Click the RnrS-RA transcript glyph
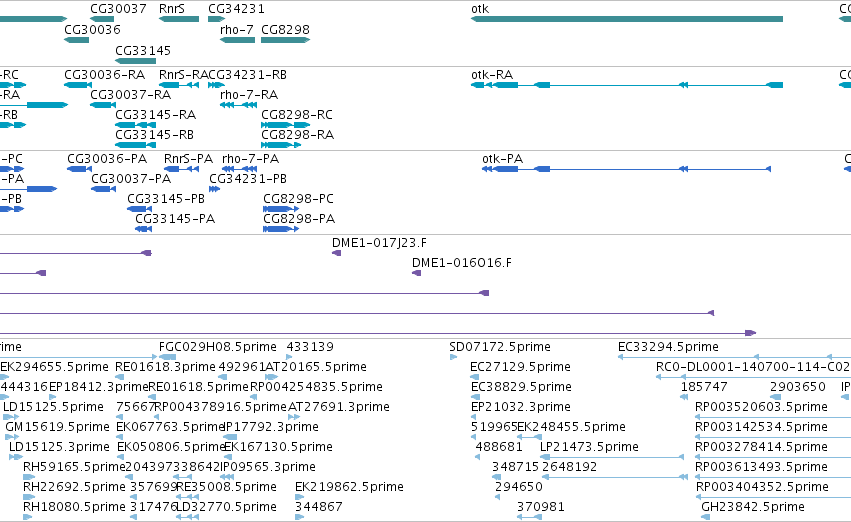 (x=179, y=85)
